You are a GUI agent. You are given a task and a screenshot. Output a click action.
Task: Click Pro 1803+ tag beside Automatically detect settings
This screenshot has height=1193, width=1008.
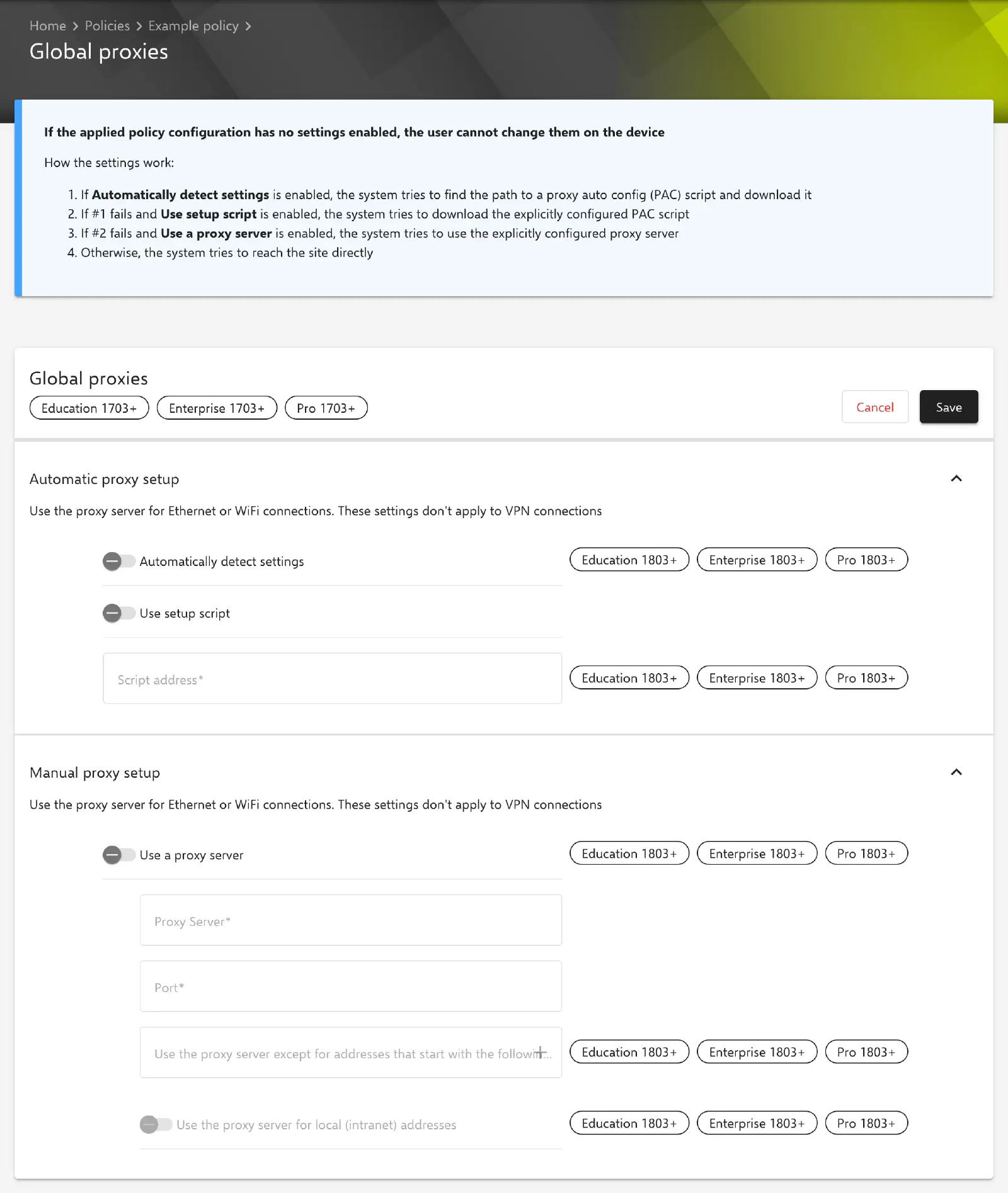(x=866, y=560)
